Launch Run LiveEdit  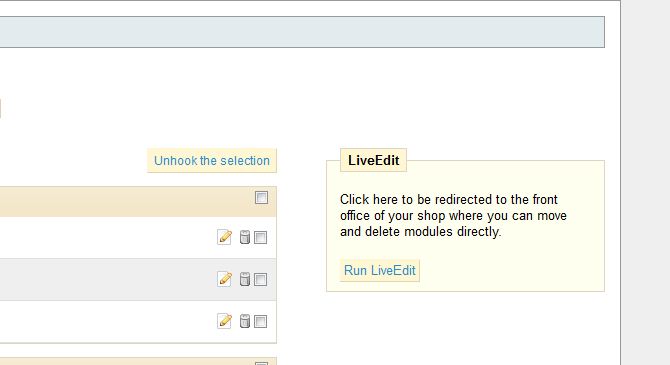click(379, 271)
